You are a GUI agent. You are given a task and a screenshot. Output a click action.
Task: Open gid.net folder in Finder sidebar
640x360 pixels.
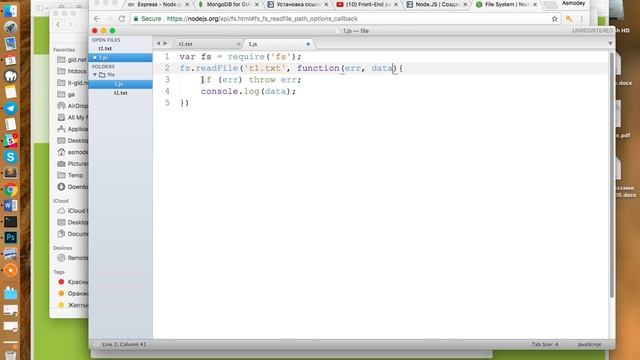[x=73, y=60]
